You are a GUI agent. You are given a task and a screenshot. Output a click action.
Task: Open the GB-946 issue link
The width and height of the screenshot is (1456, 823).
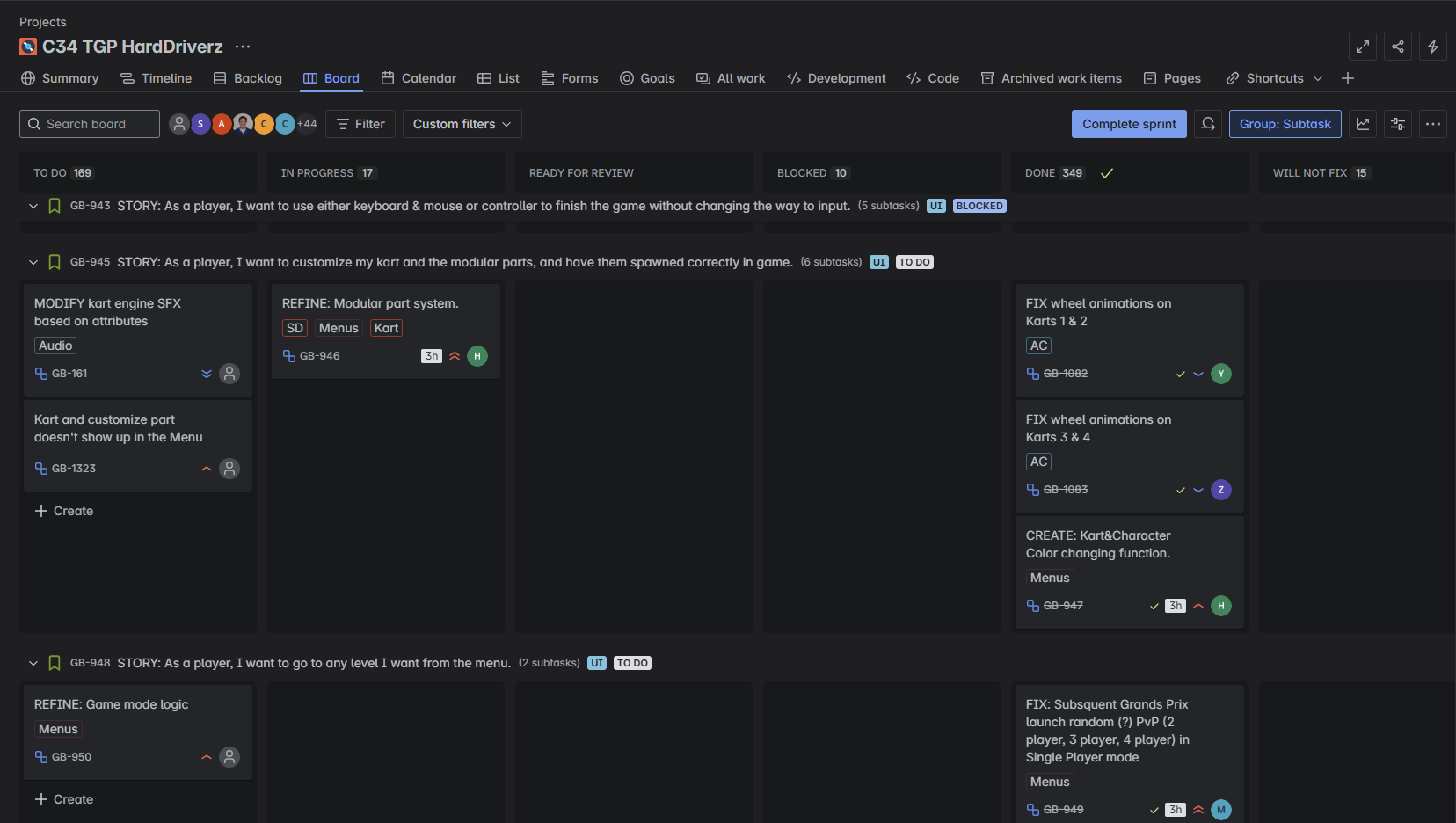319,356
